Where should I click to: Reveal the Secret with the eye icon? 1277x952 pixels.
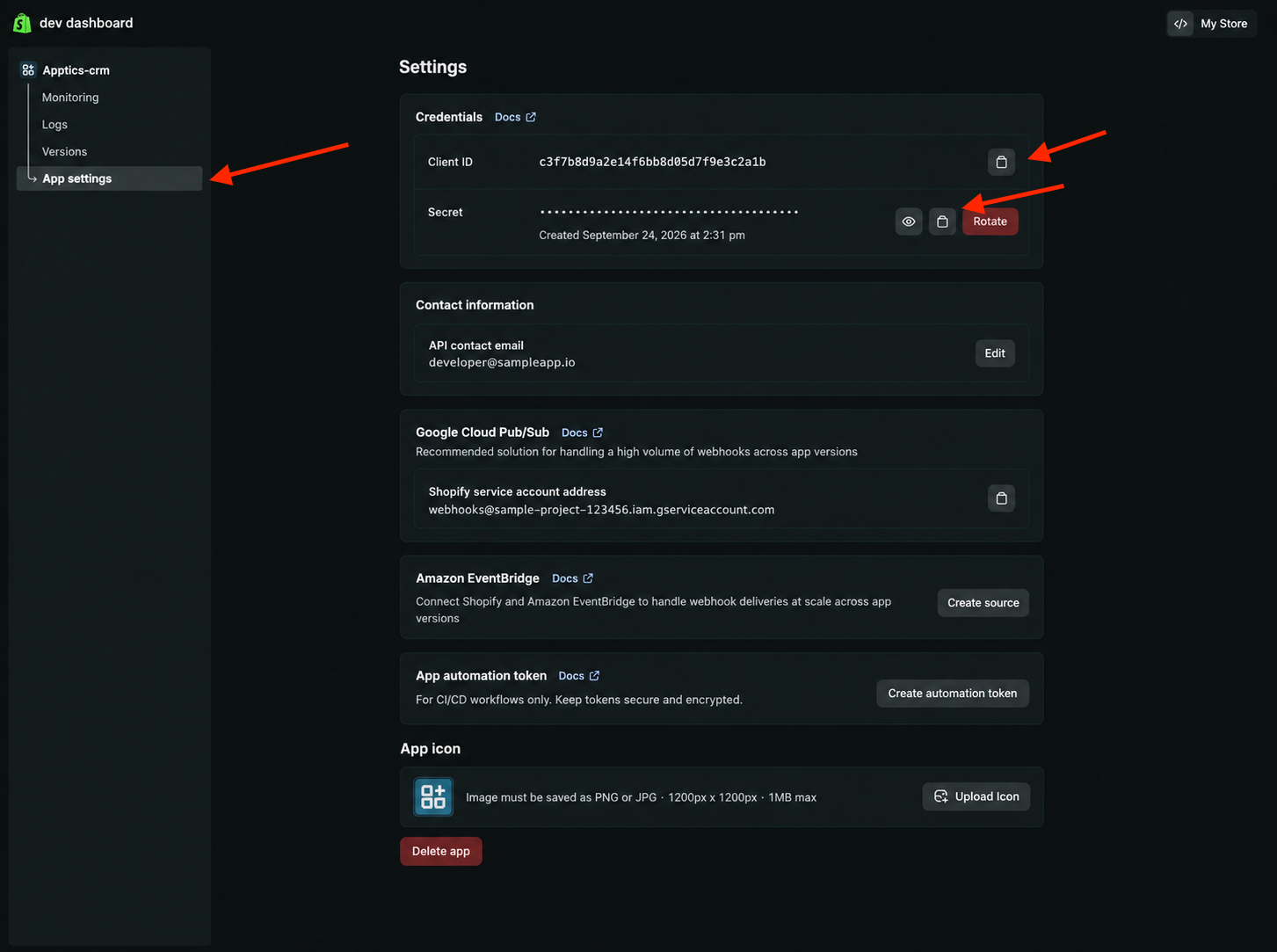(x=909, y=222)
